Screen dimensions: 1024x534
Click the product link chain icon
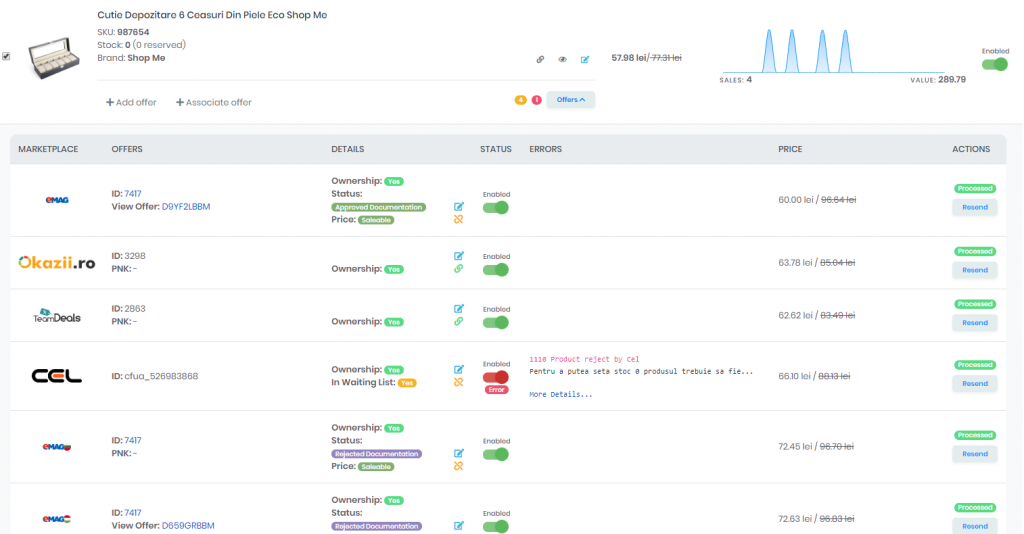(x=540, y=59)
